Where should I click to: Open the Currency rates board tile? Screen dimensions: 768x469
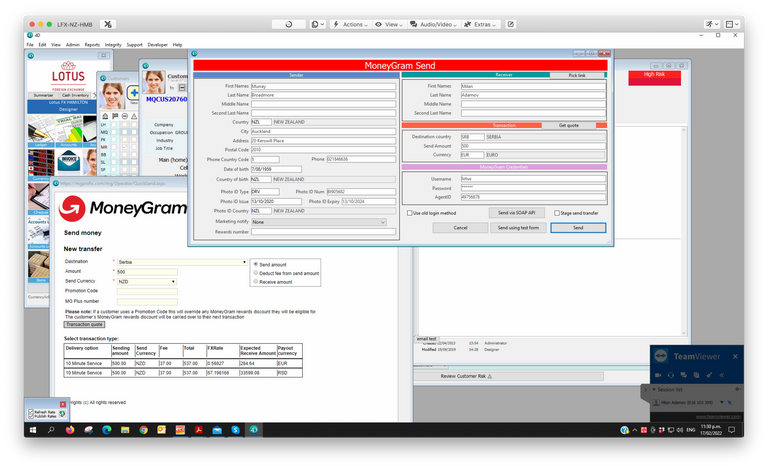tap(41, 164)
